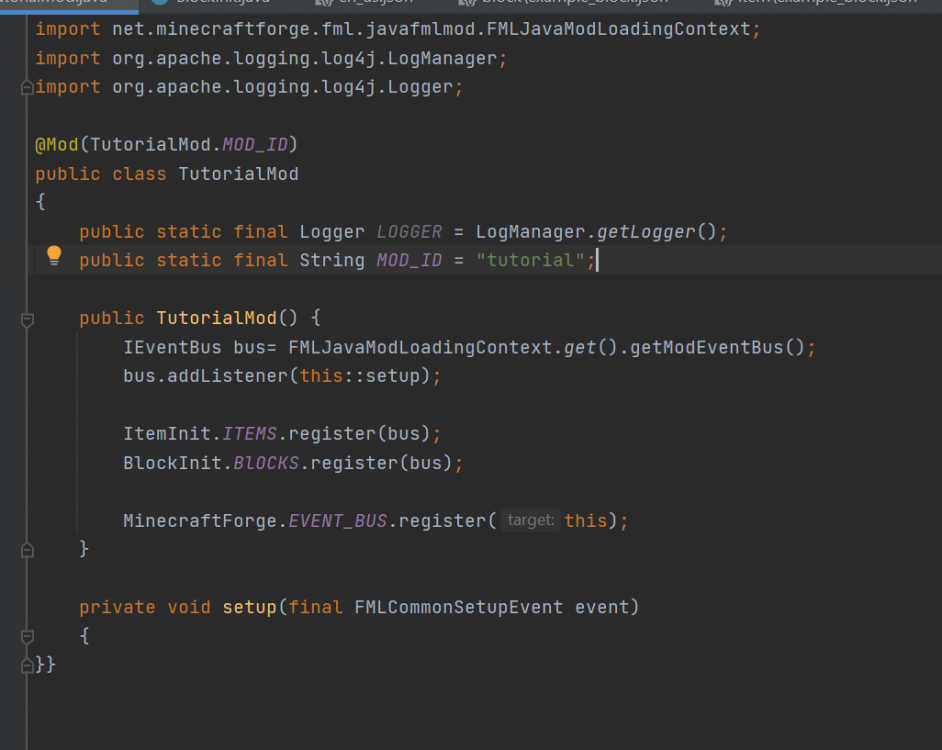
Task: Click the 'target:' parameter inlay hint
Action: (530, 520)
